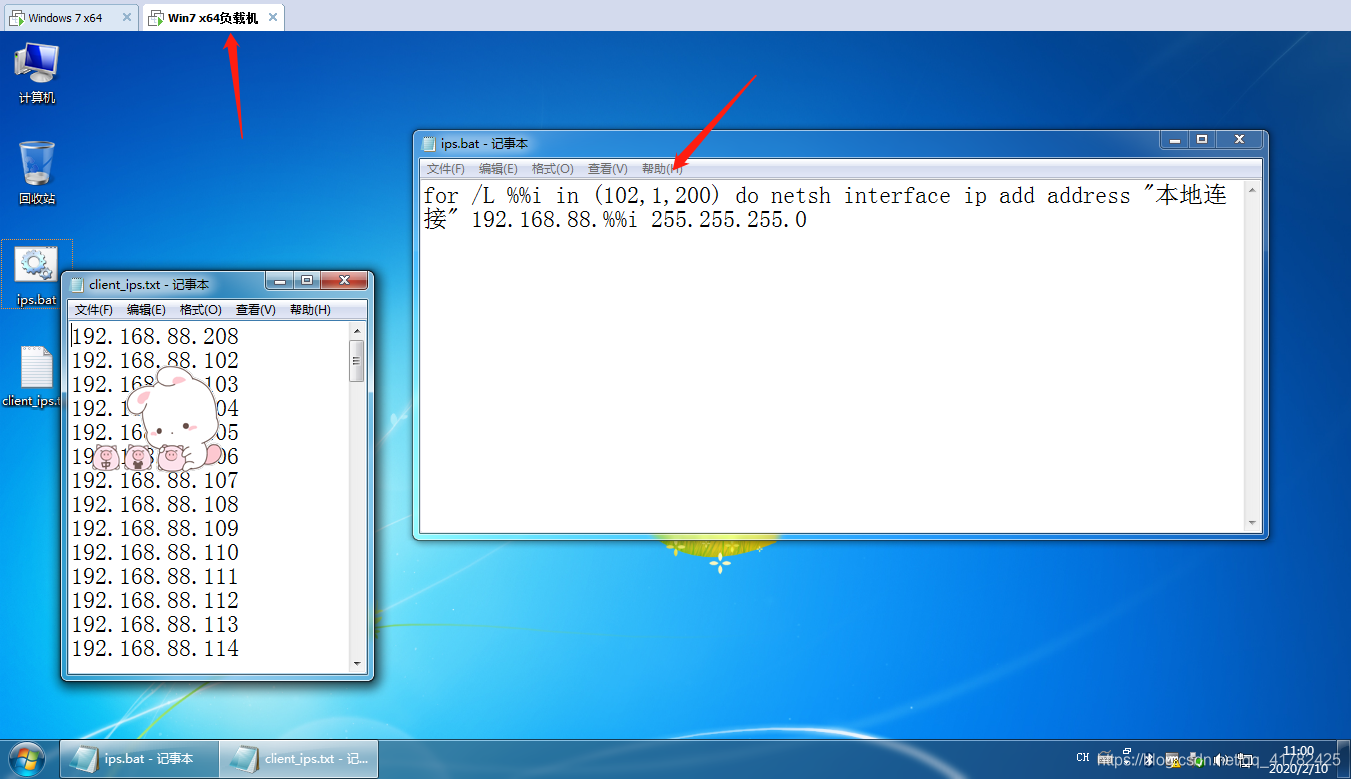This screenshot has width=1351, height=779.
Task: Click the Show desktop button
Action: (1343, 759)
